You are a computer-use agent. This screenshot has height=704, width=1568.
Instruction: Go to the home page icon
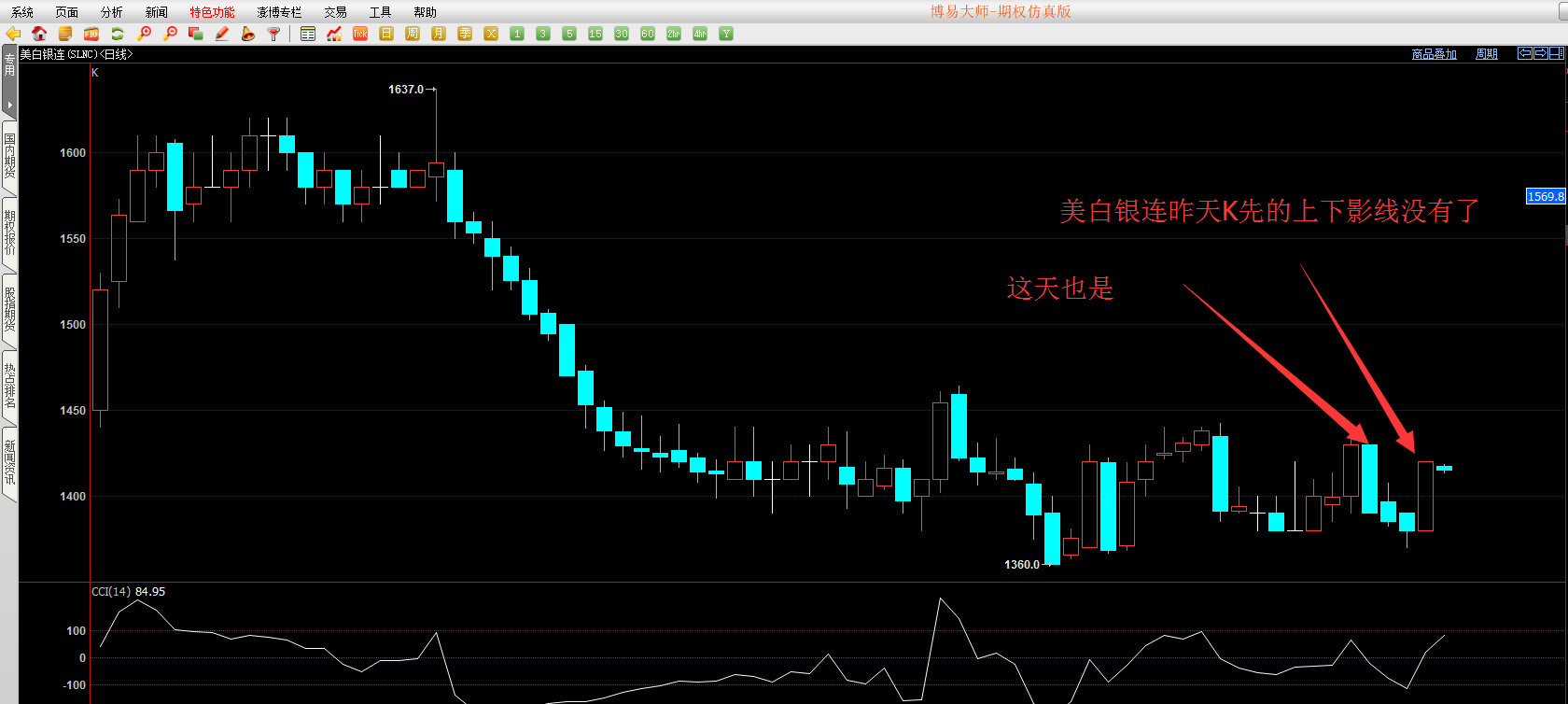click(39, 34)
